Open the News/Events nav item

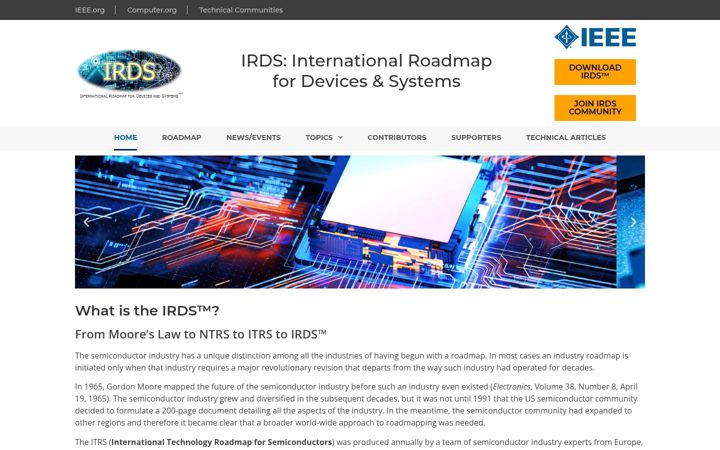pyautogui.click(x=253, y=137)
